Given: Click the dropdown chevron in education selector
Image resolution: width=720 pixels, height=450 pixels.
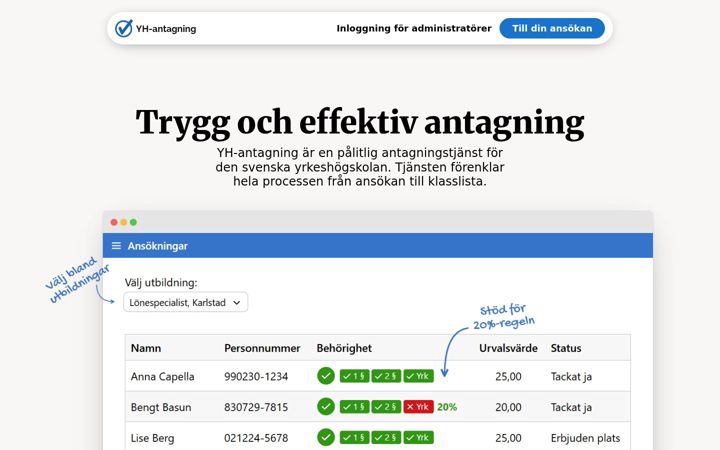Looking at the screenshot, I should 236,303.
